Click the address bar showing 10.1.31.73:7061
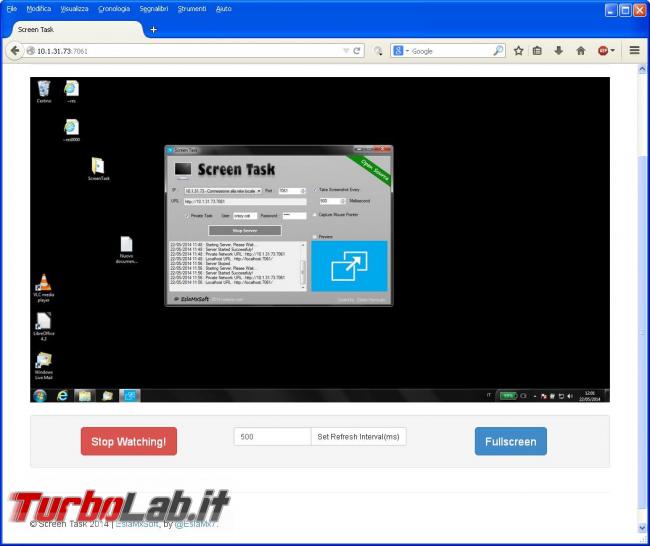 pos(182,51)
